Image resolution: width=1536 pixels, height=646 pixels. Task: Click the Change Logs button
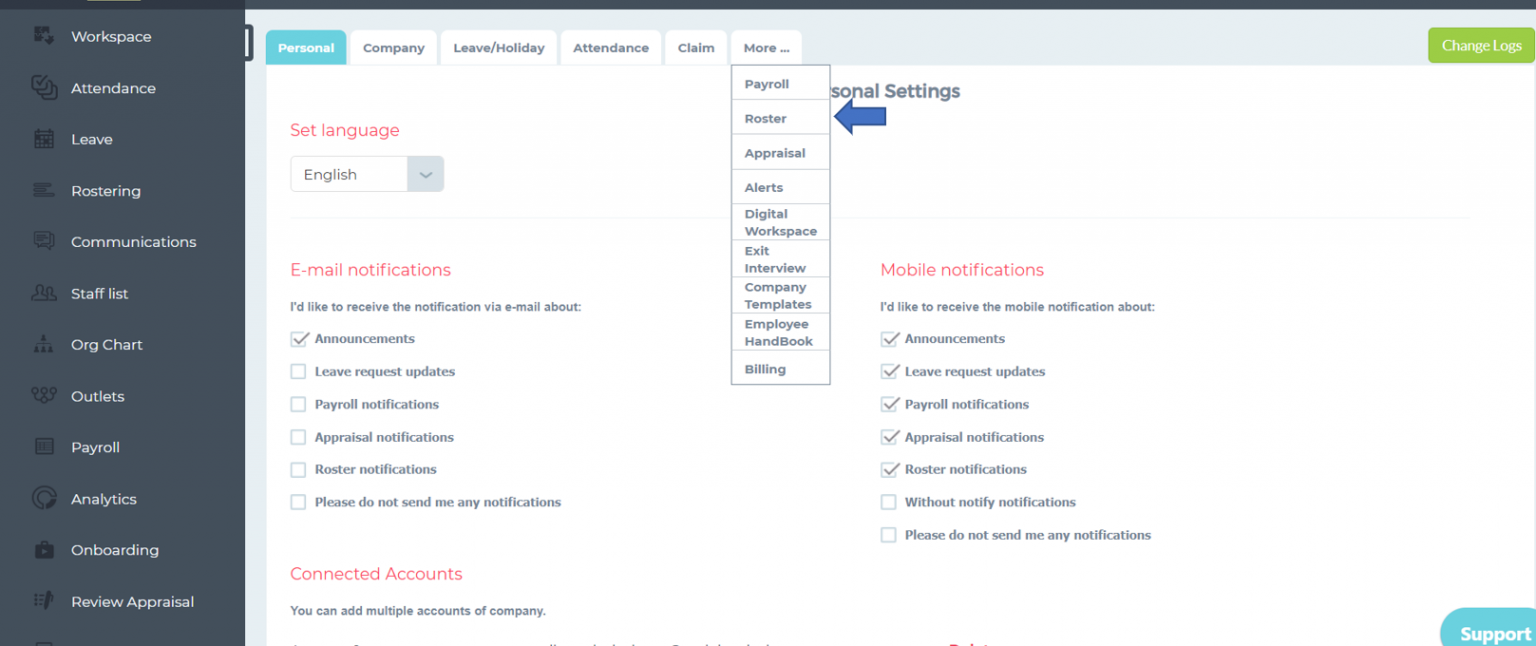[1481, 45]
